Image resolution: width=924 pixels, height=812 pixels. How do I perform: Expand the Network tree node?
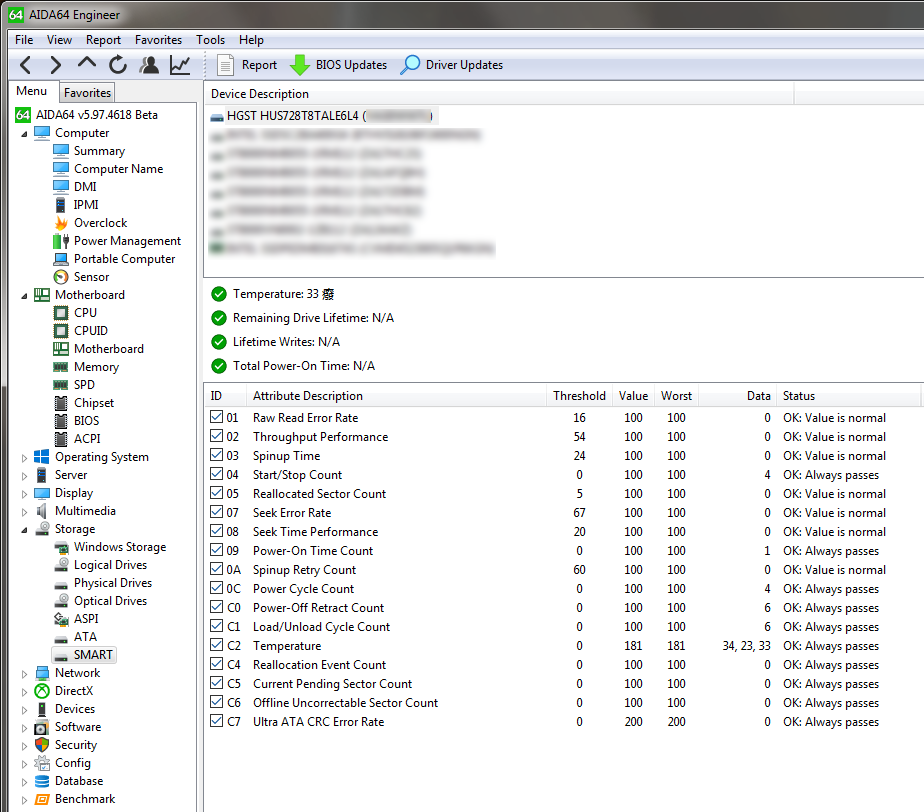[24, 674]
